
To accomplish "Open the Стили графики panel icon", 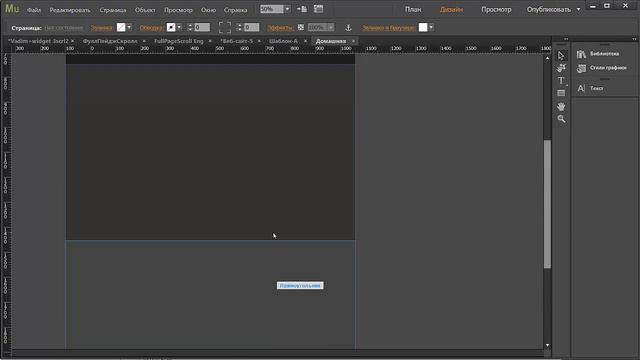I will click(581, 68).
